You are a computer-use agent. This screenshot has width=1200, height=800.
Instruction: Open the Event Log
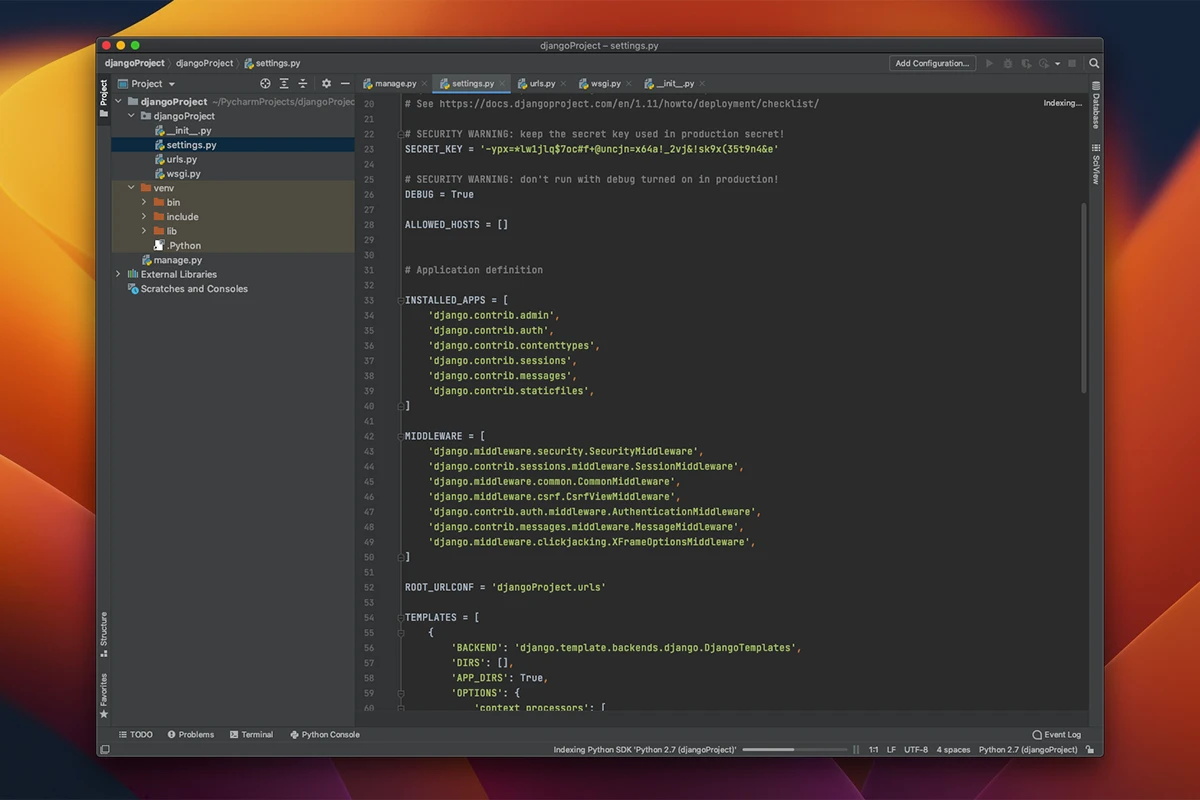[1056, 735]
